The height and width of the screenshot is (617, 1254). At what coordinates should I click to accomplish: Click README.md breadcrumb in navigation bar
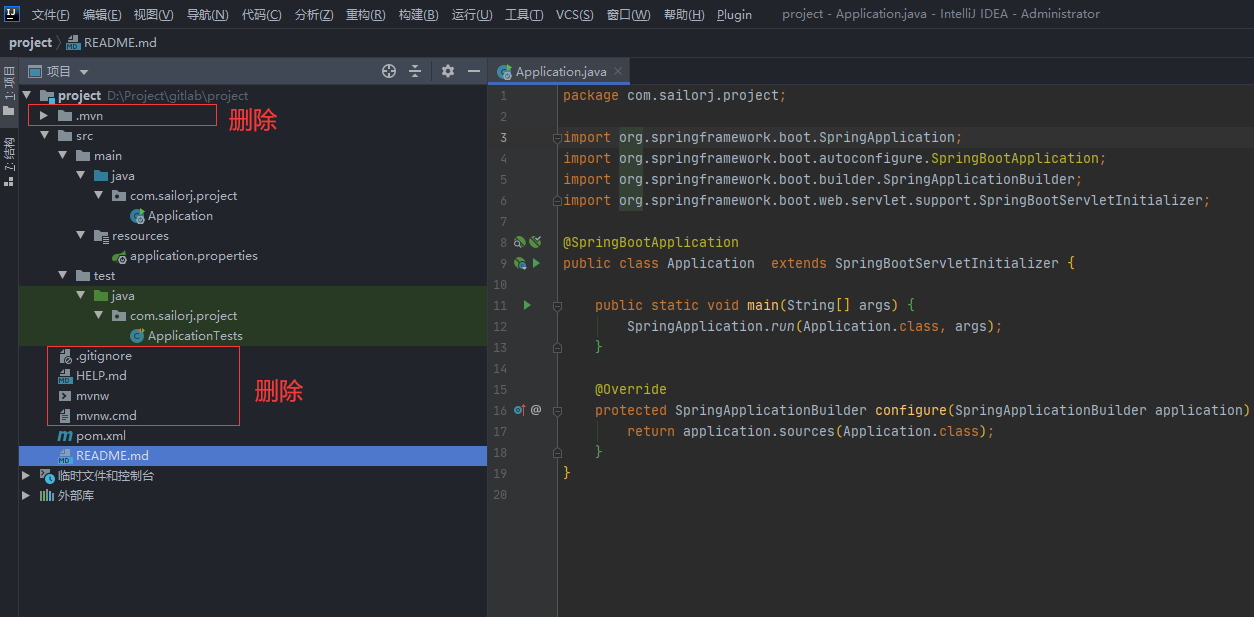(x=111, y=43)
